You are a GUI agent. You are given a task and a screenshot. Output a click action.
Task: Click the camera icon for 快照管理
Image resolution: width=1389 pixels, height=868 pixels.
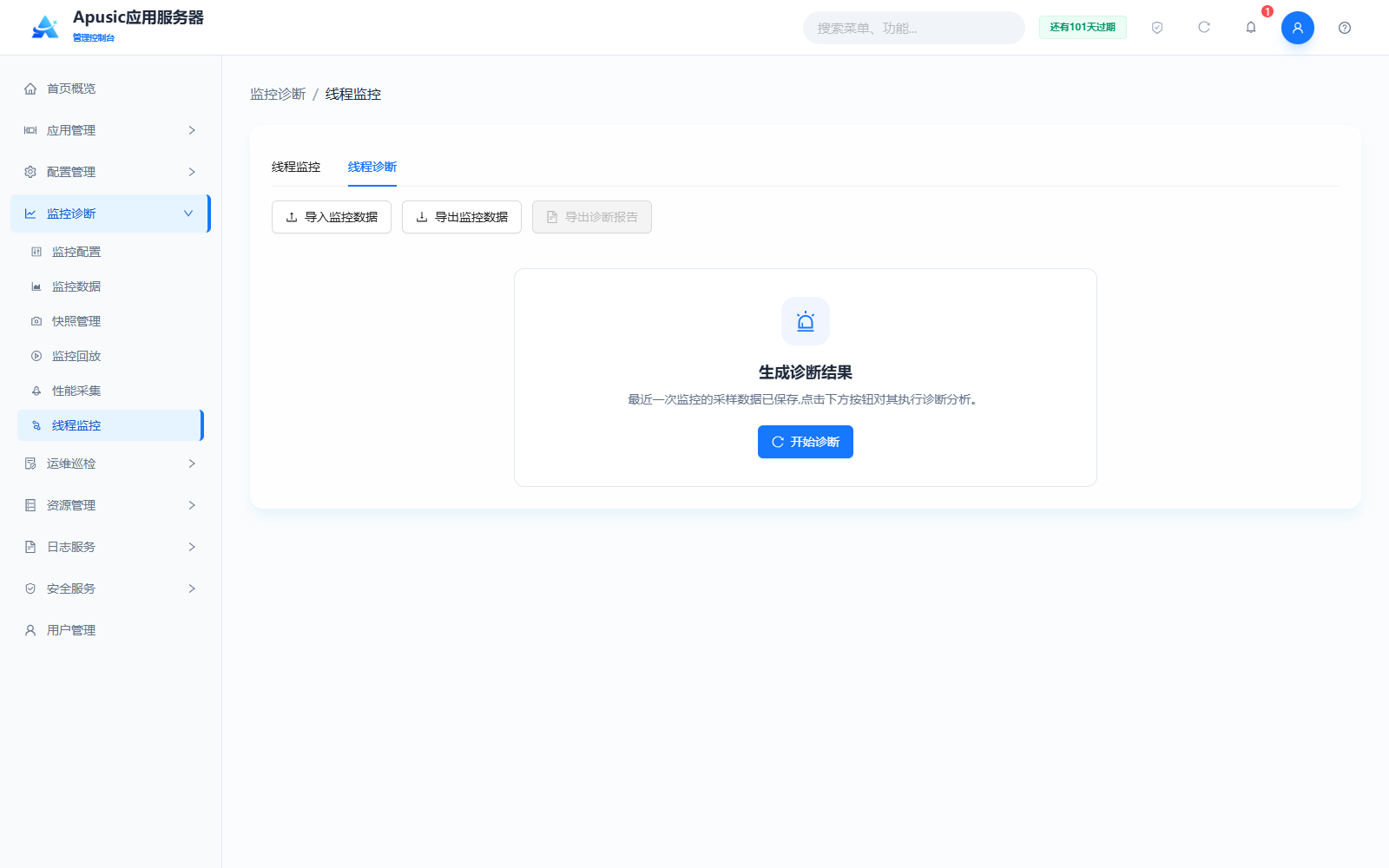(36, 321)
